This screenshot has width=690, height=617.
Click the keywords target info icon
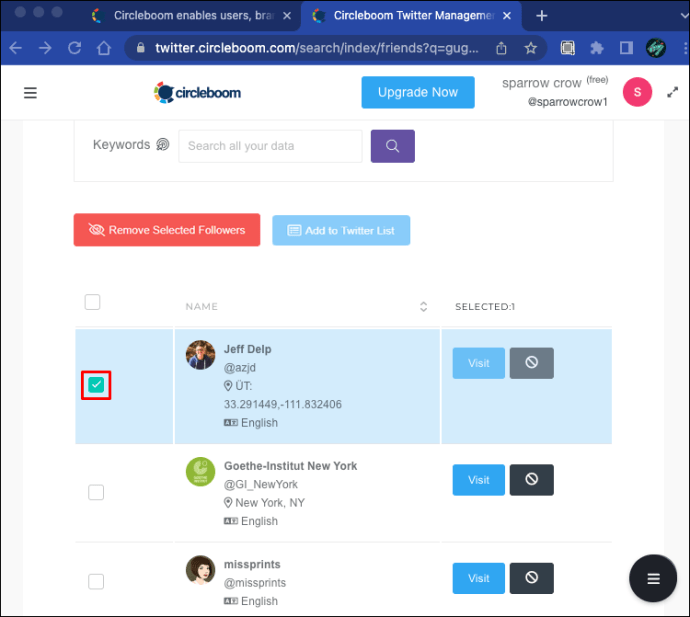163,144
